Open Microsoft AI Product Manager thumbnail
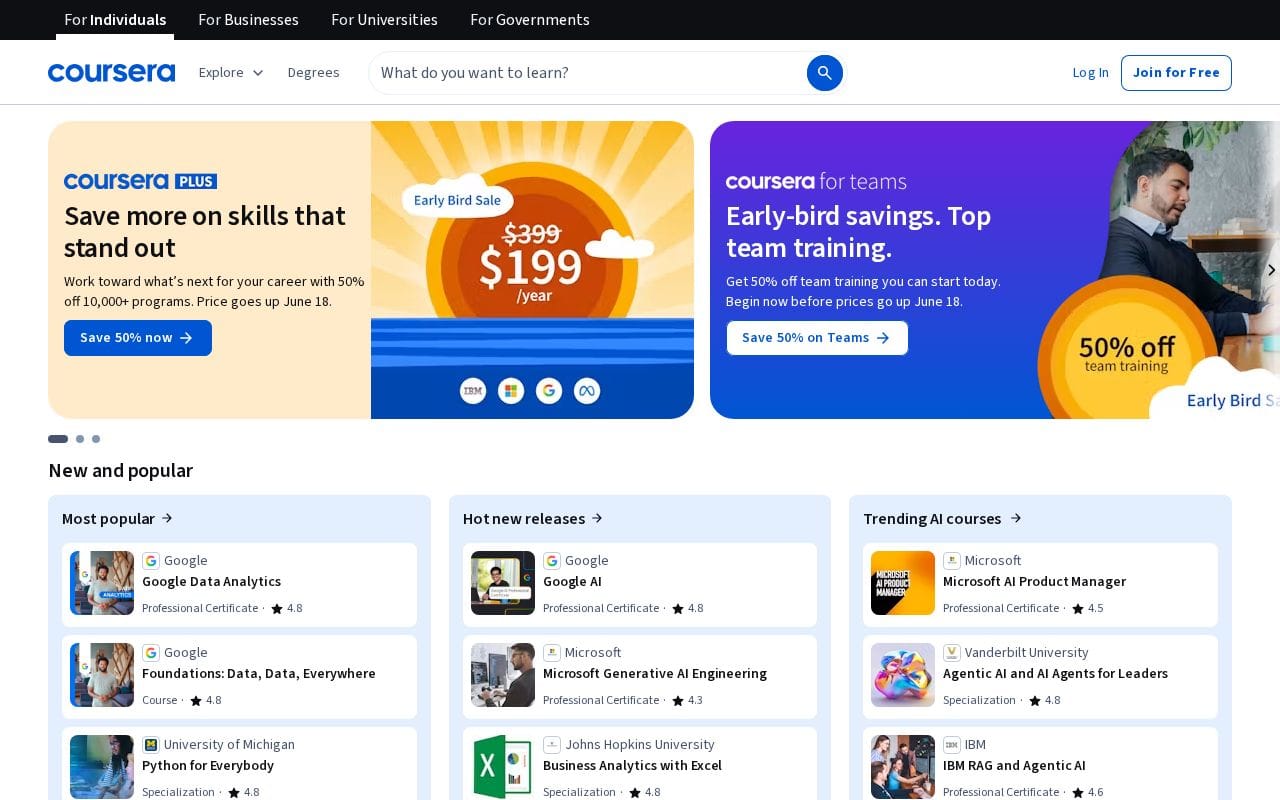This screenshot has height=800, width=1280. 903,583
